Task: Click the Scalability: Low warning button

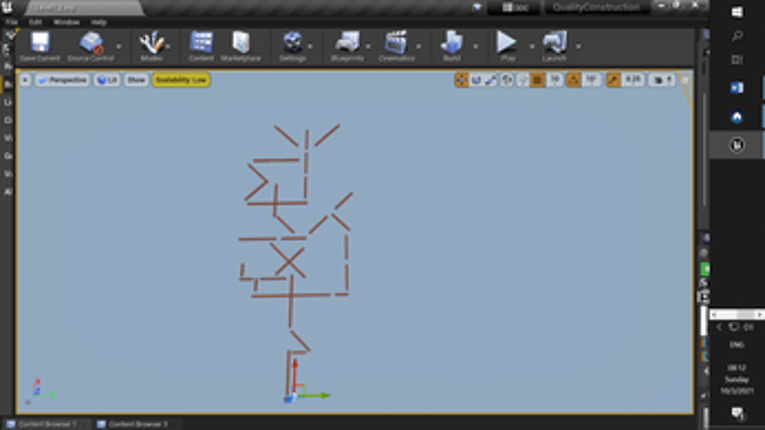Action: [x=181, y=80]
